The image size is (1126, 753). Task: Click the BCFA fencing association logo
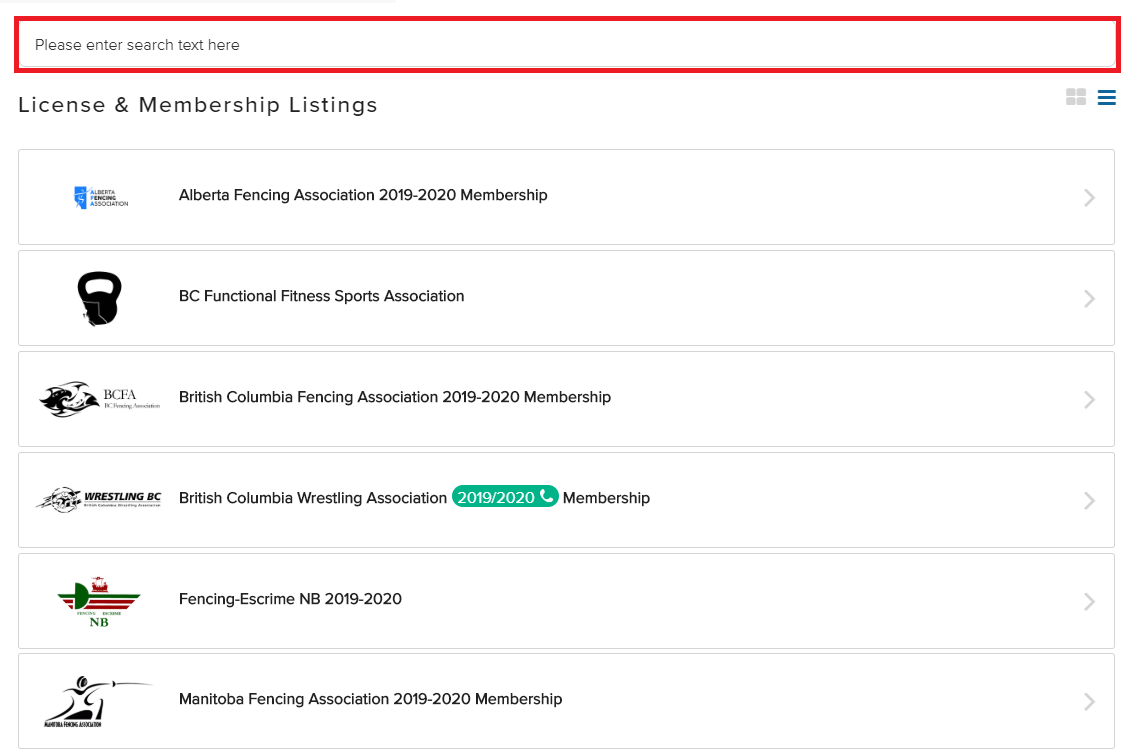(x=99, y=399)
